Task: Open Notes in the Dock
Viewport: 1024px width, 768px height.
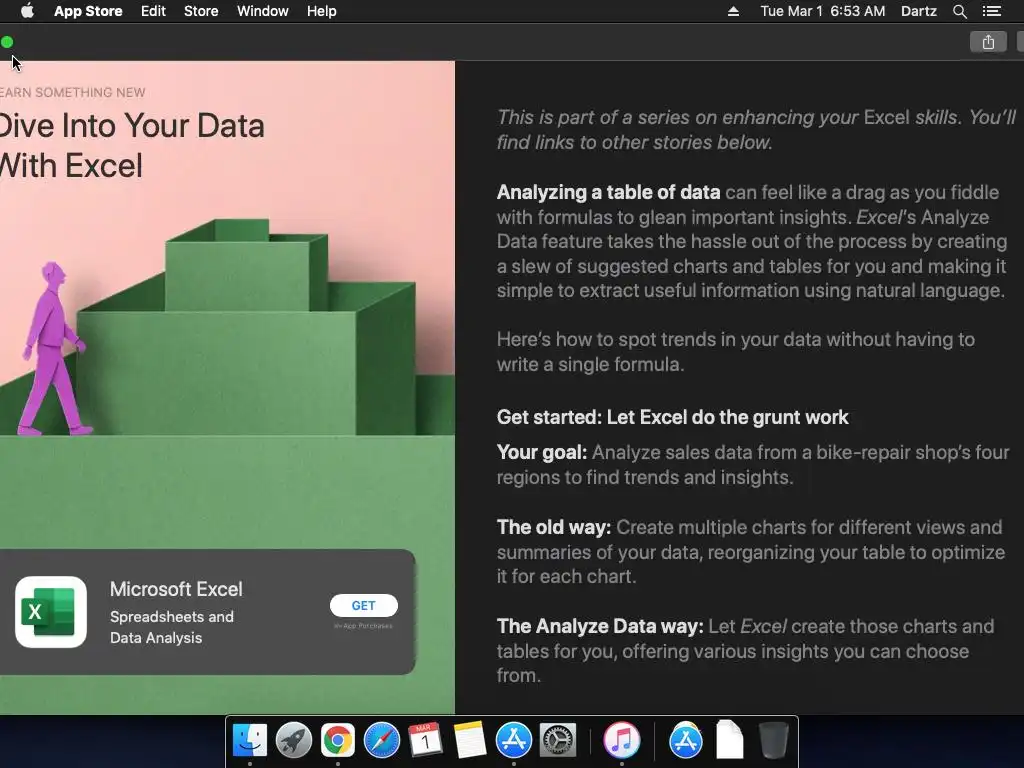Action: coord(470,740)
